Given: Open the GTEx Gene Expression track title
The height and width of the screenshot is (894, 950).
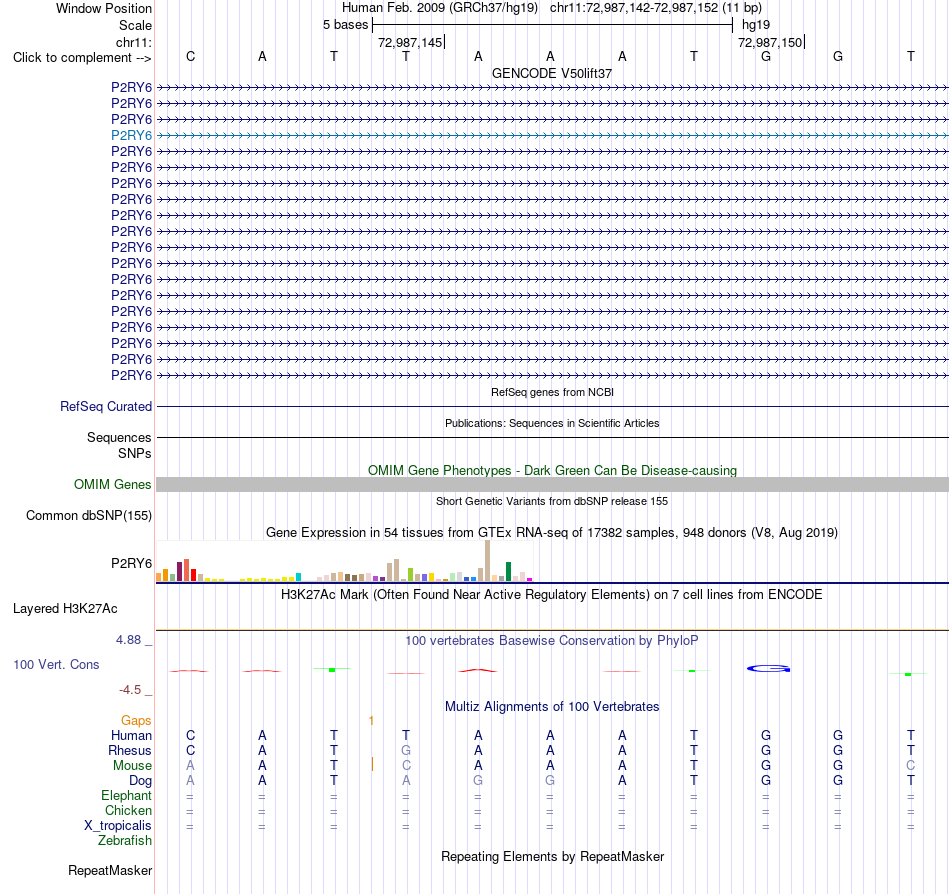Looking at the screenshot, I should click(x=551, y=532).
